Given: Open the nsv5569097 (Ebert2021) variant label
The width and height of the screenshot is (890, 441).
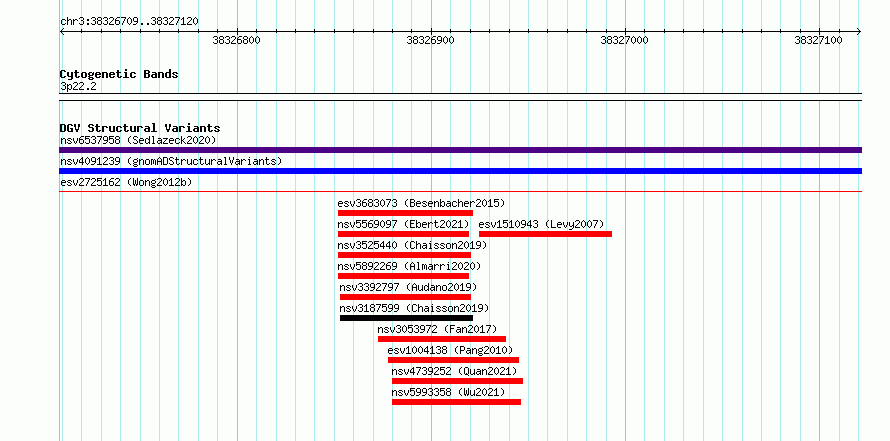Looking at the screenshot, I should [x=403, y=224].
